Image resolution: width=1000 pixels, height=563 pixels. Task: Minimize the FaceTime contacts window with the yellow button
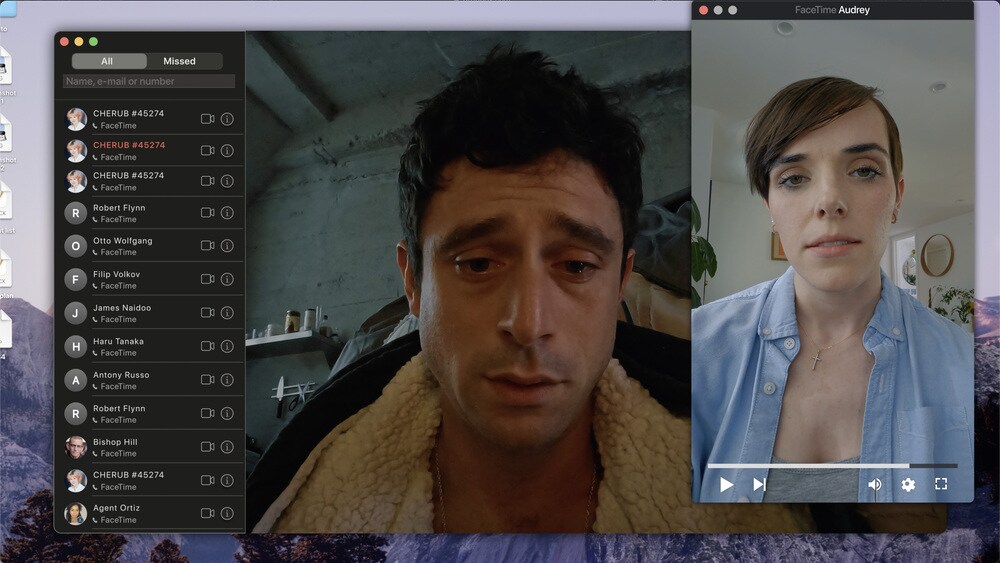click(78, 41)
